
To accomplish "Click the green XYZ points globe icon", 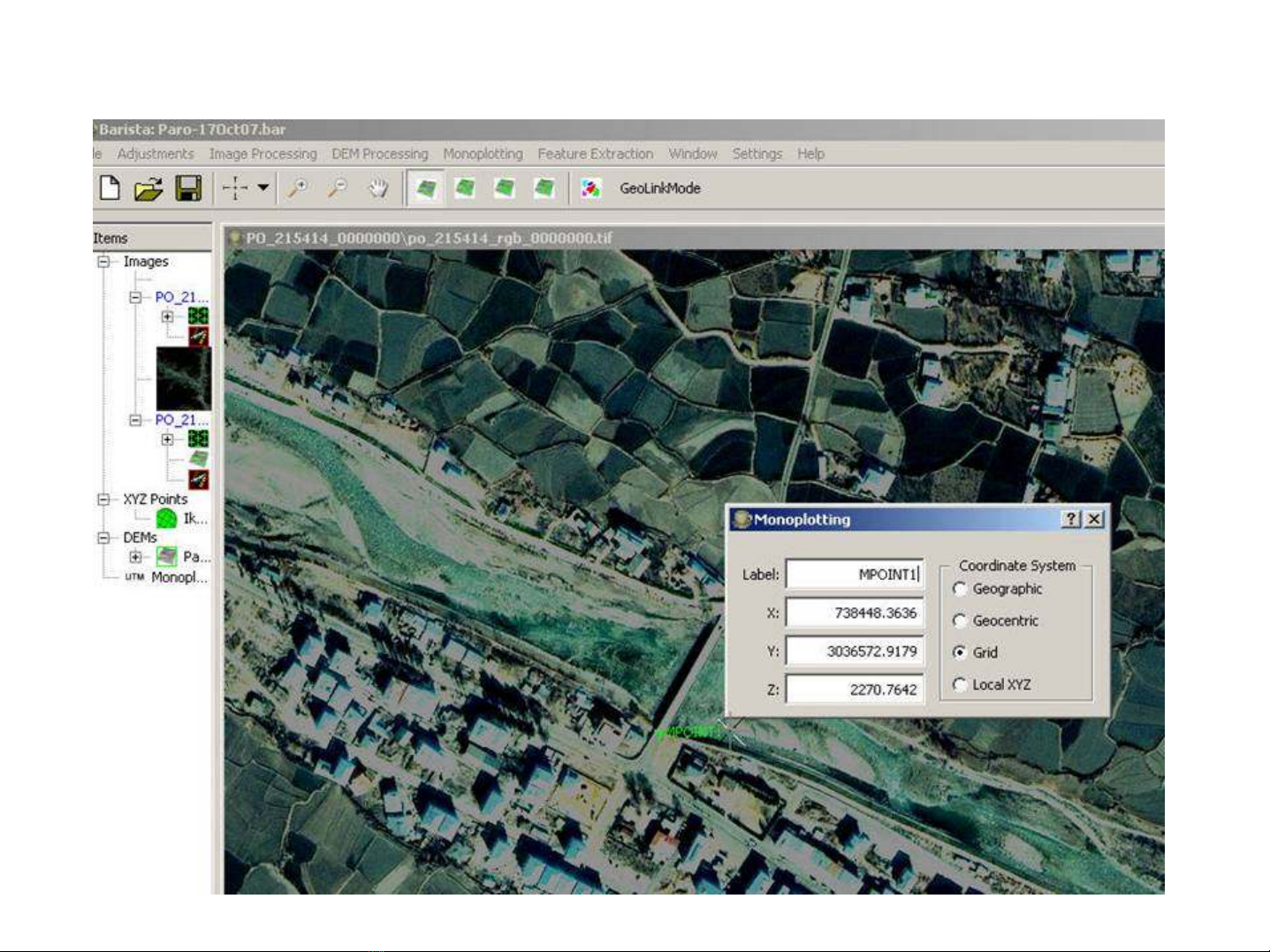I will [166, 519].
